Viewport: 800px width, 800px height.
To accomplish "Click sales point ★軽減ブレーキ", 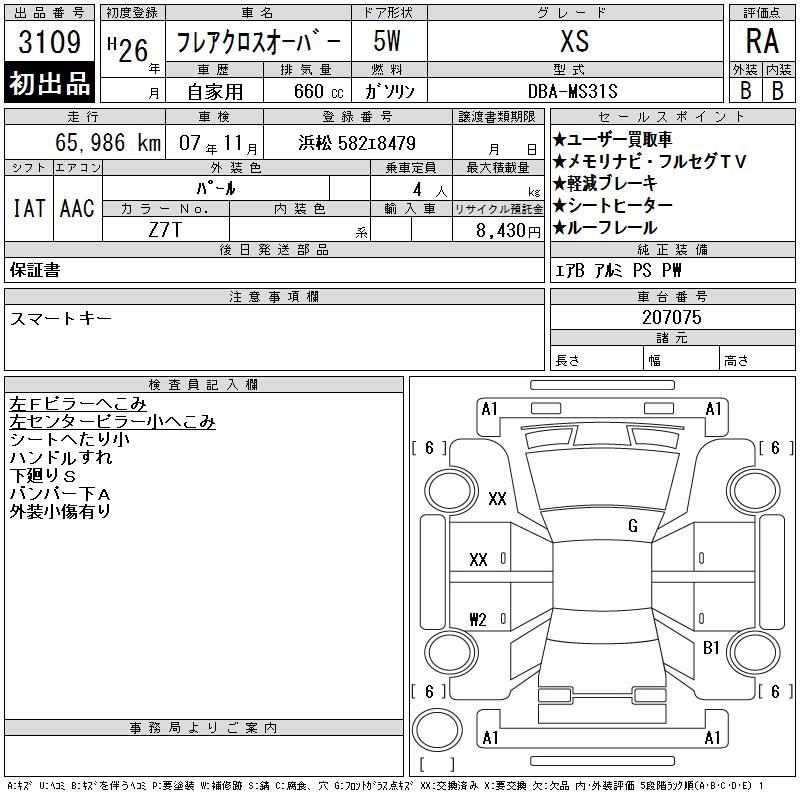I will (x=605, y=184).
